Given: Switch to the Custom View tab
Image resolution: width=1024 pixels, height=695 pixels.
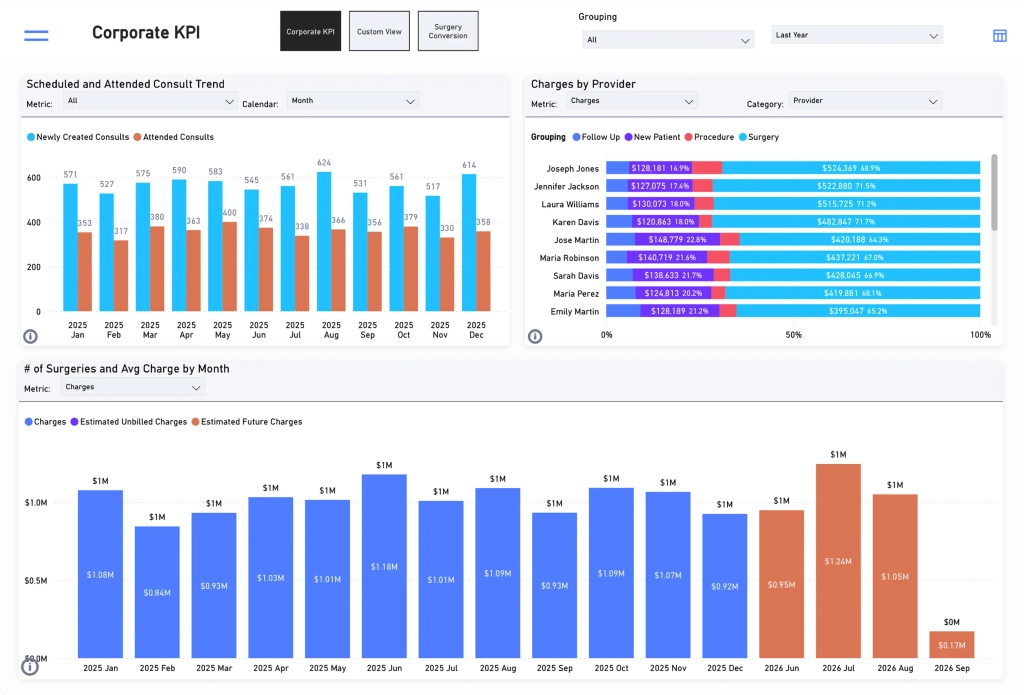Looking at the screenshot, I should tap(379, 31).
